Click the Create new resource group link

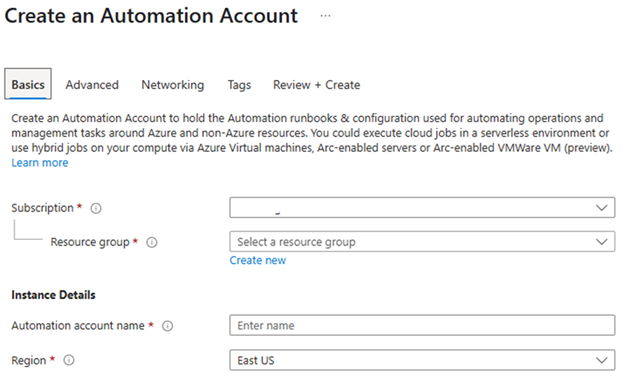257,260
